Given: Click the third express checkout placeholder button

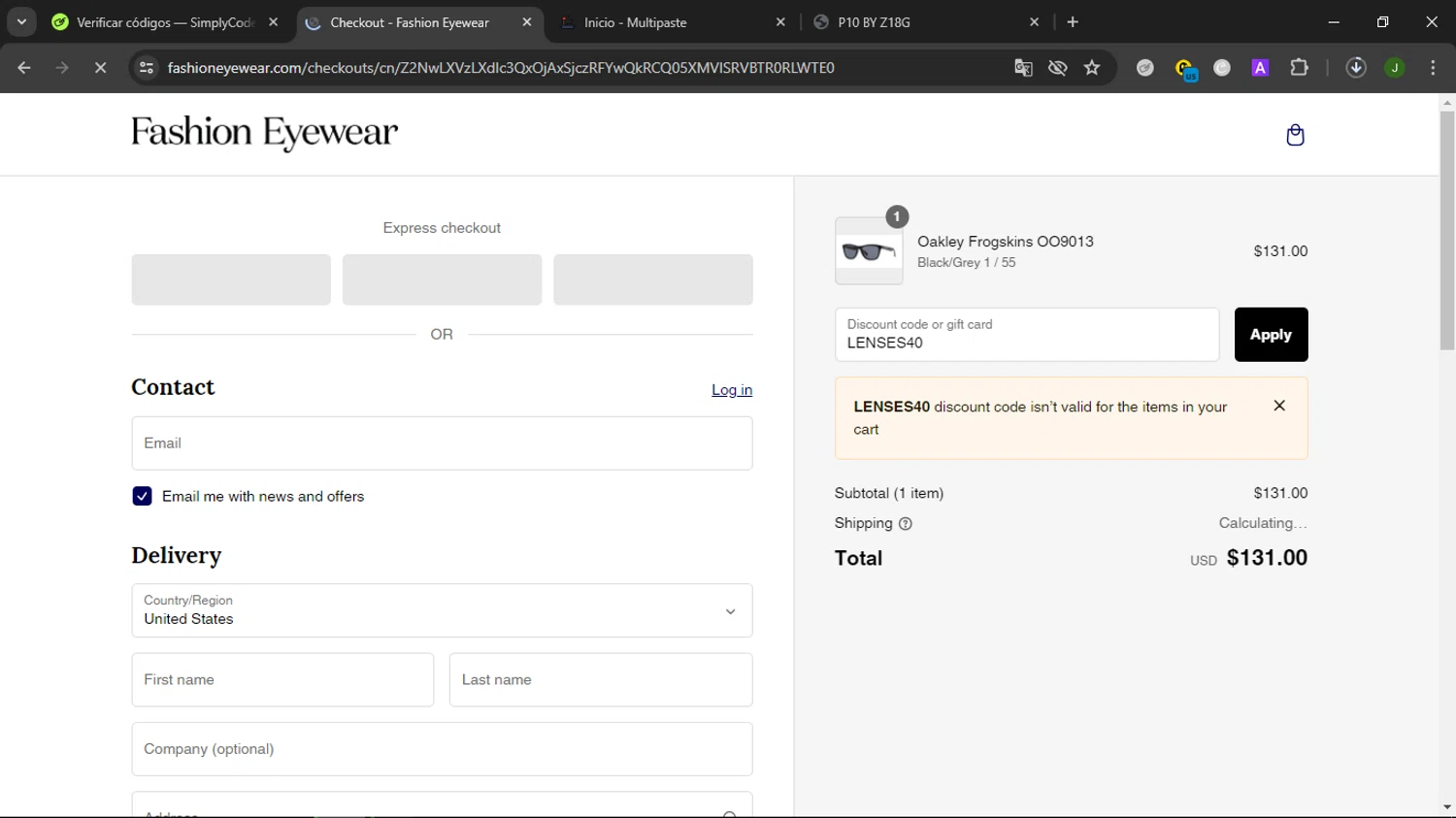Looking at the screenshot, I should click(x=652, y=279).
